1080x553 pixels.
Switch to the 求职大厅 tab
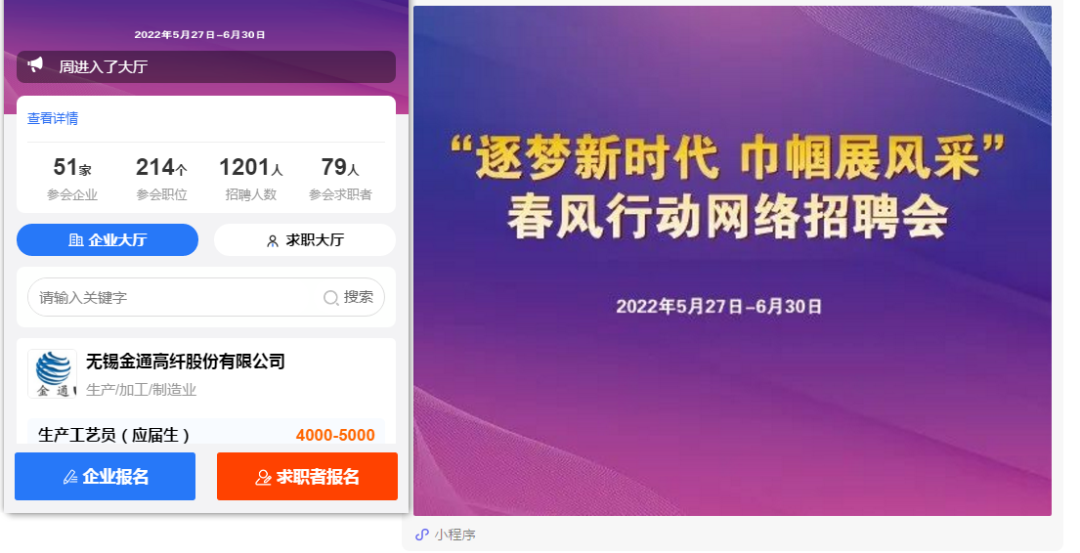[x=304, y=240]
